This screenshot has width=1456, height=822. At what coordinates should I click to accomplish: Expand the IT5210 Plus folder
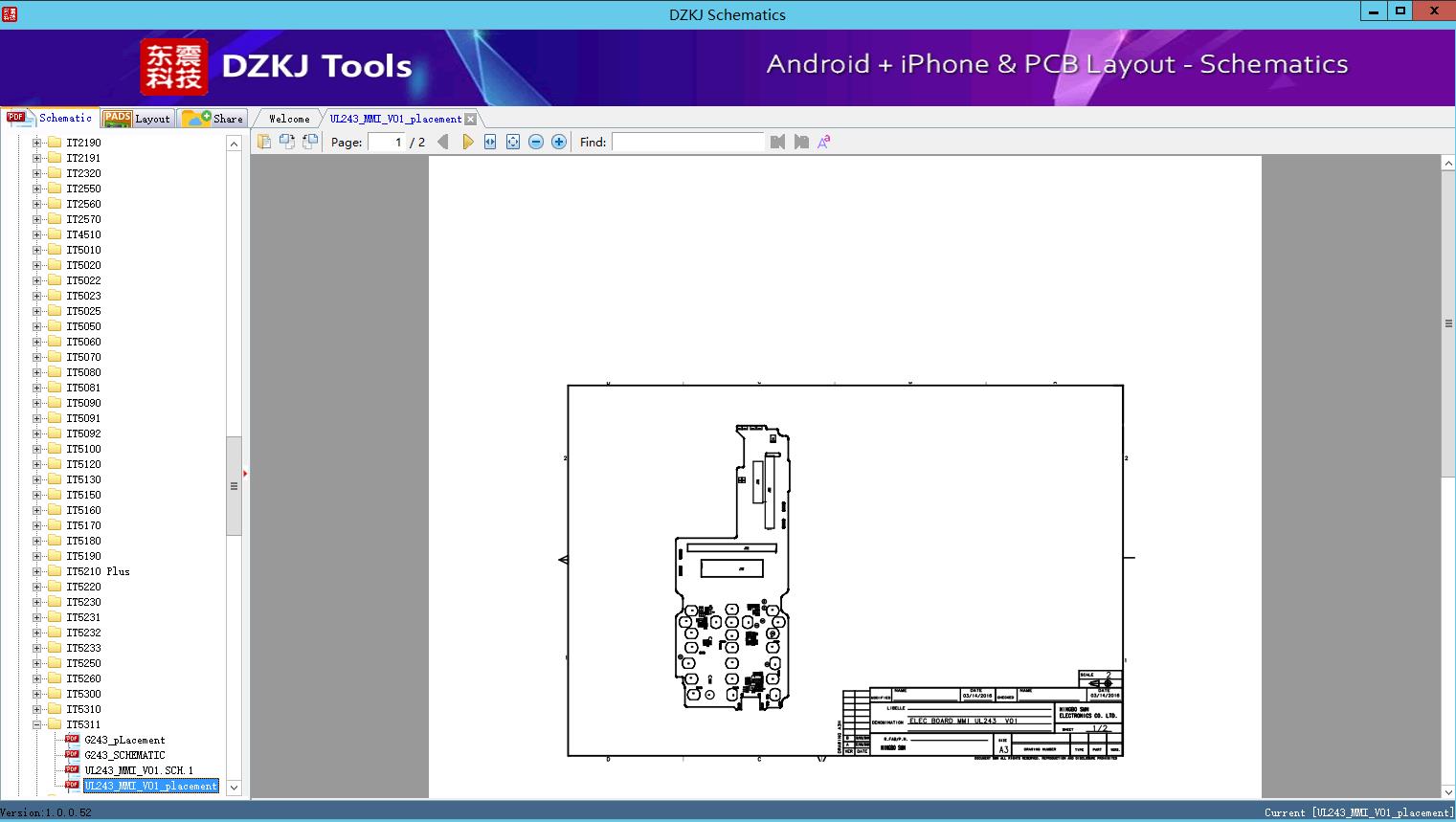pos(37,571)
